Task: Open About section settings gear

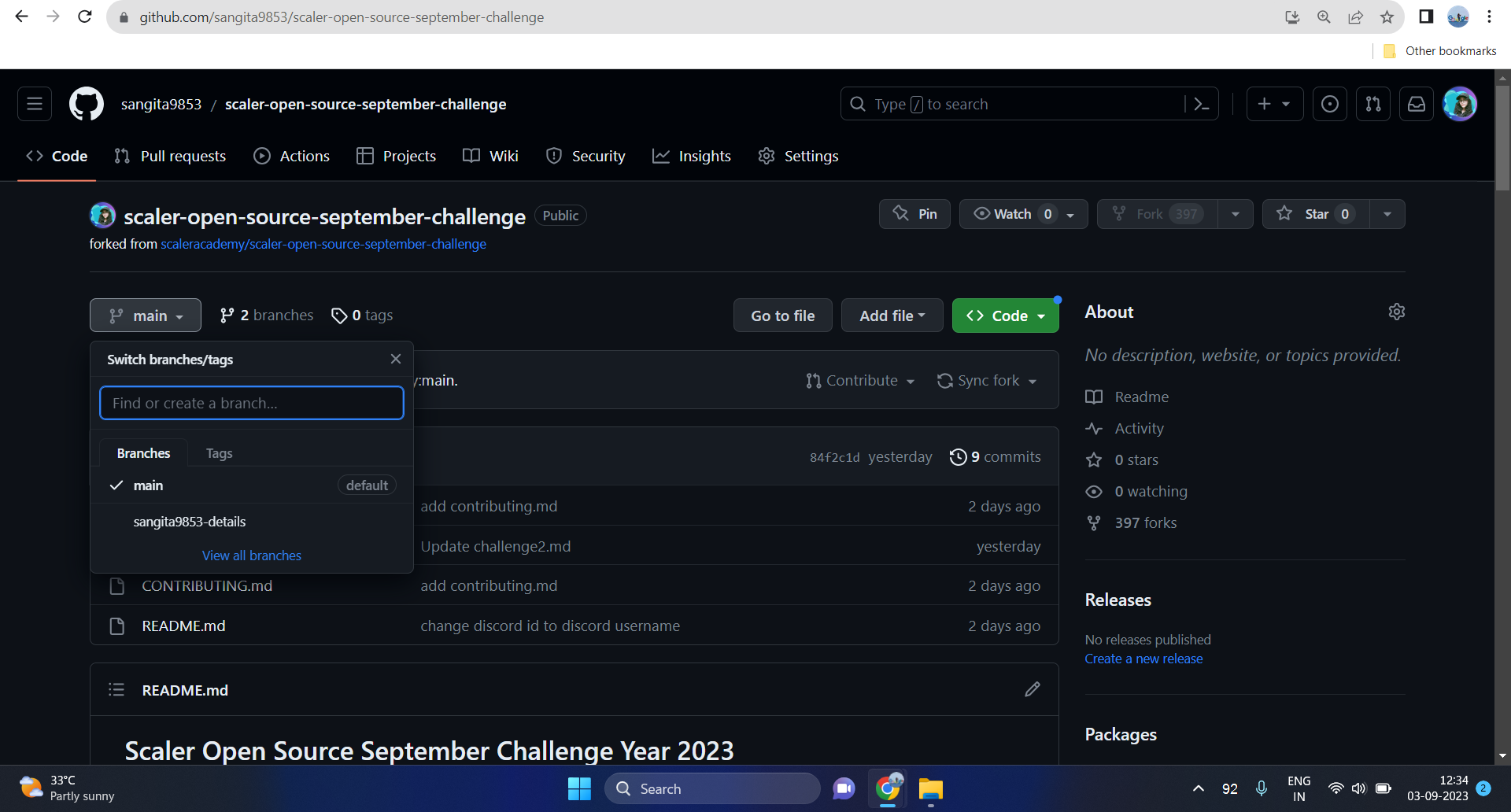Action: 1396,311
